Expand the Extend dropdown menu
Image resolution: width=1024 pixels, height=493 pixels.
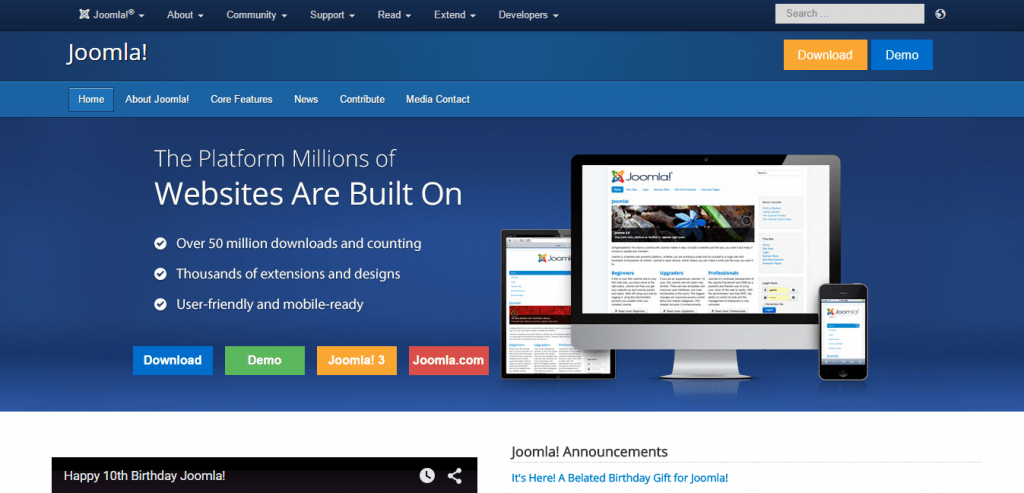455,14
